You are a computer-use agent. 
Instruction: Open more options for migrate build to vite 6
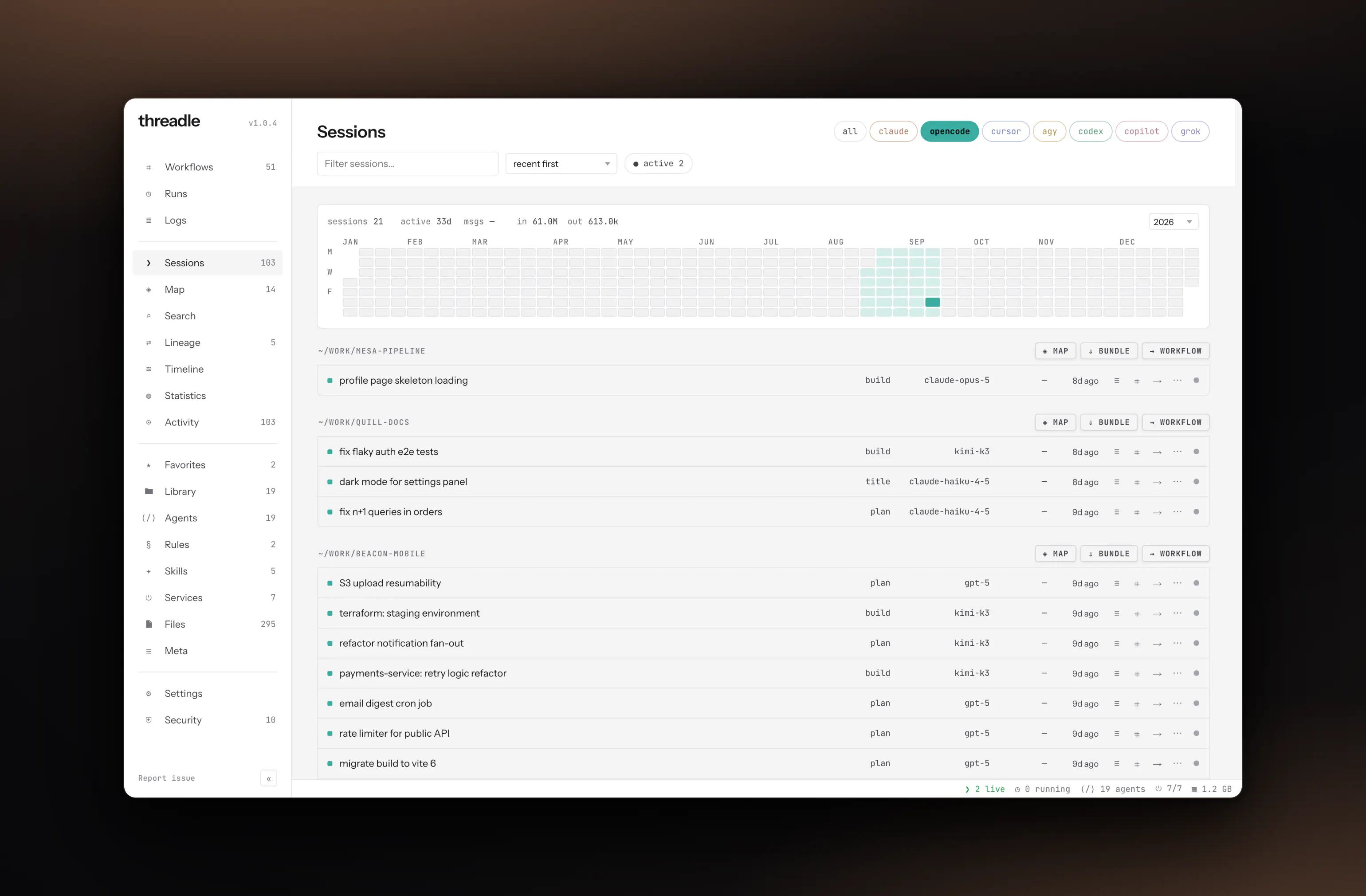click(x=1177, y=763)
